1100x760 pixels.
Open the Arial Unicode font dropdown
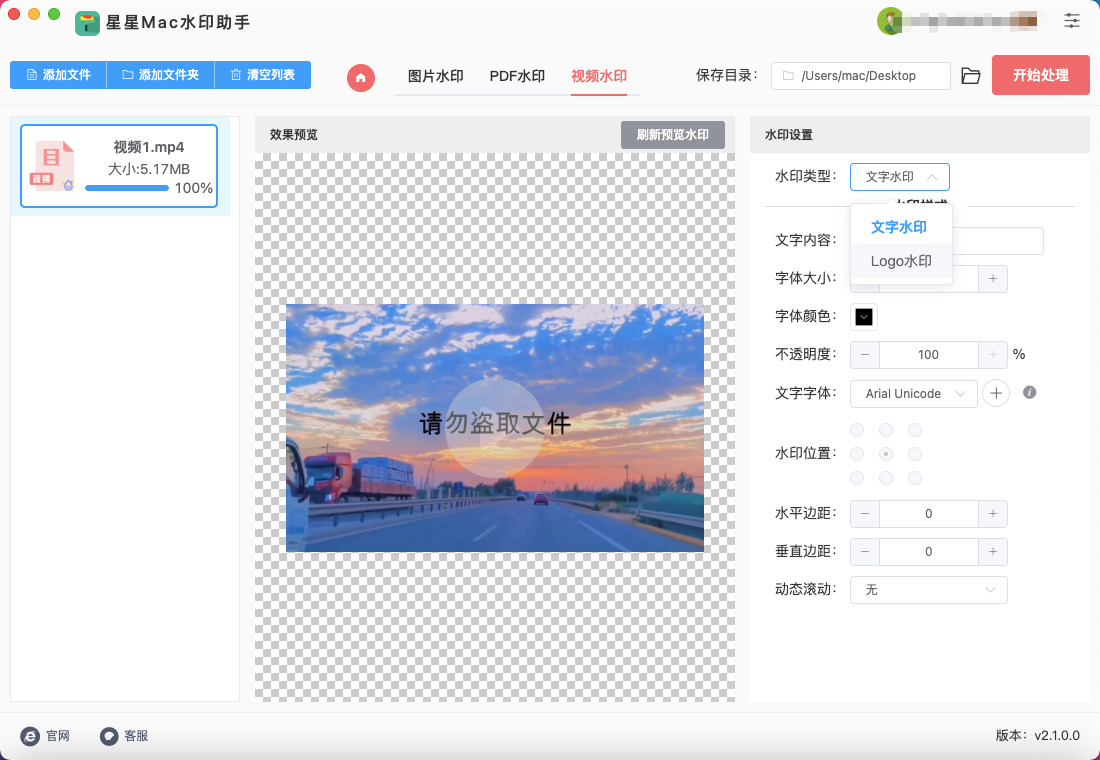point(914,394)
